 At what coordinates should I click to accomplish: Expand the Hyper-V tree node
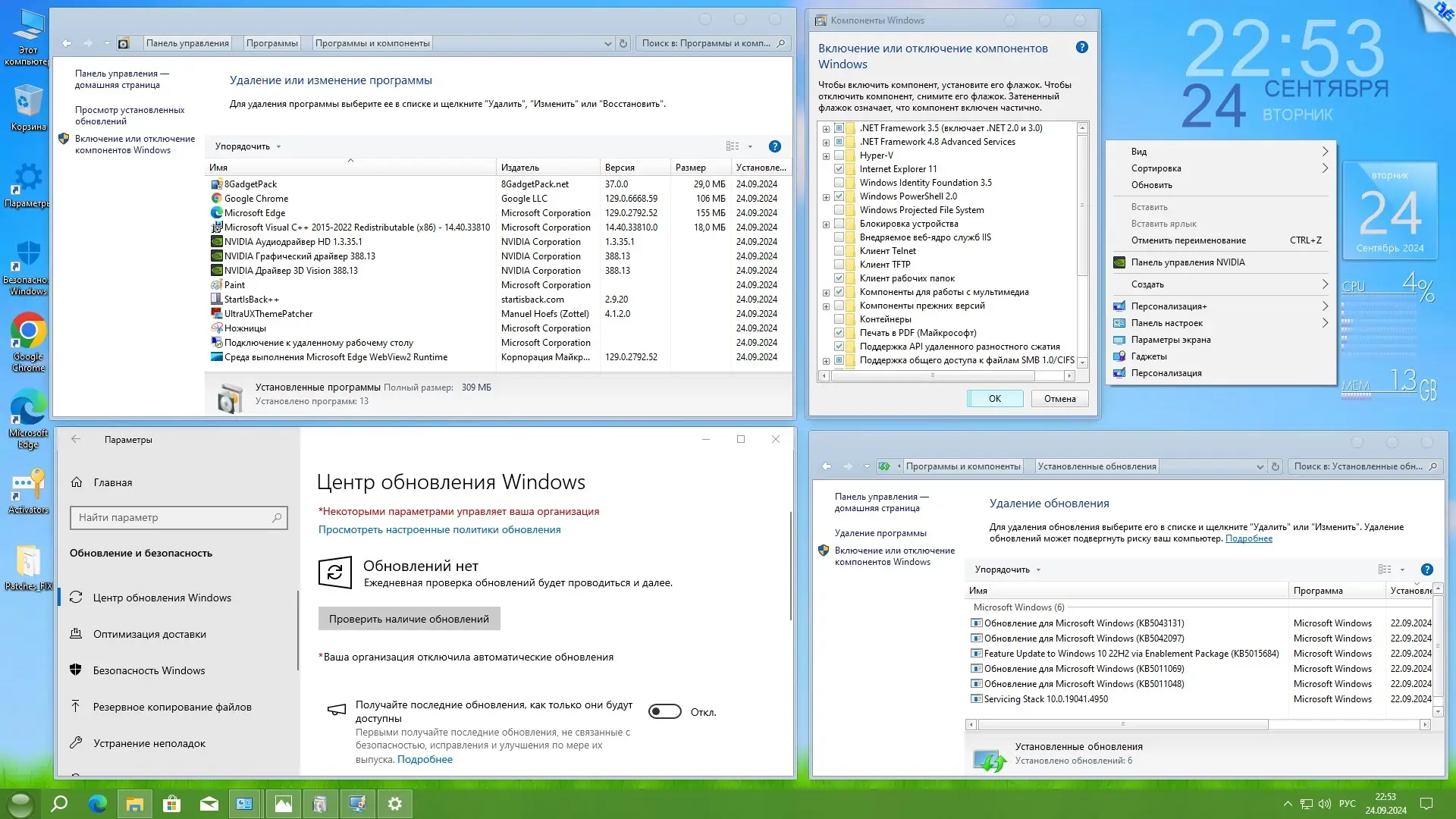825,155
